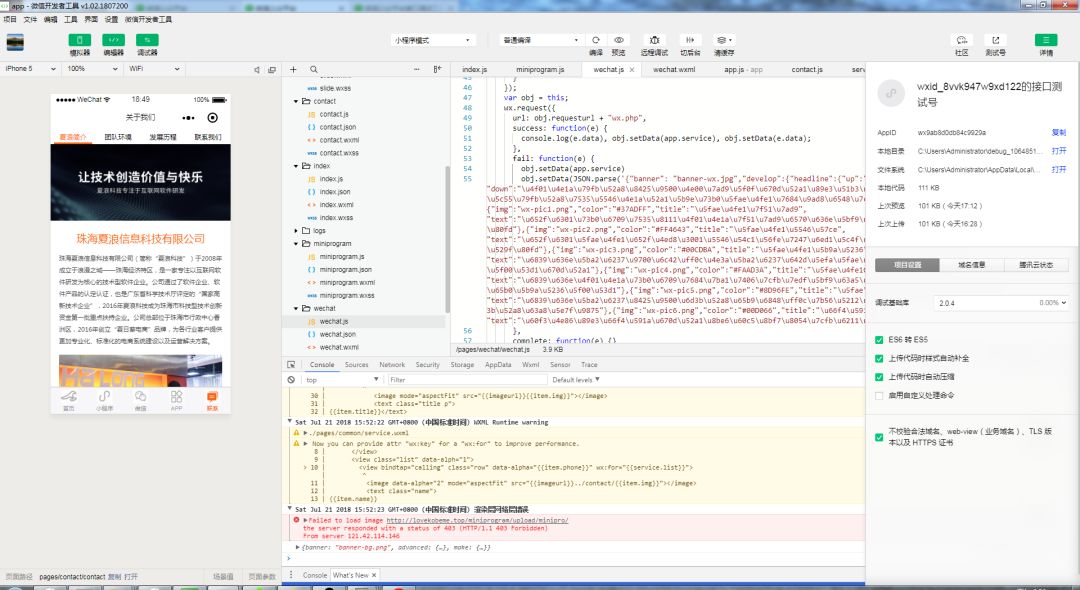Click the collapse-tree icon in file panel header
Viewport: 1080px width, 590px height.
(437, 70)
